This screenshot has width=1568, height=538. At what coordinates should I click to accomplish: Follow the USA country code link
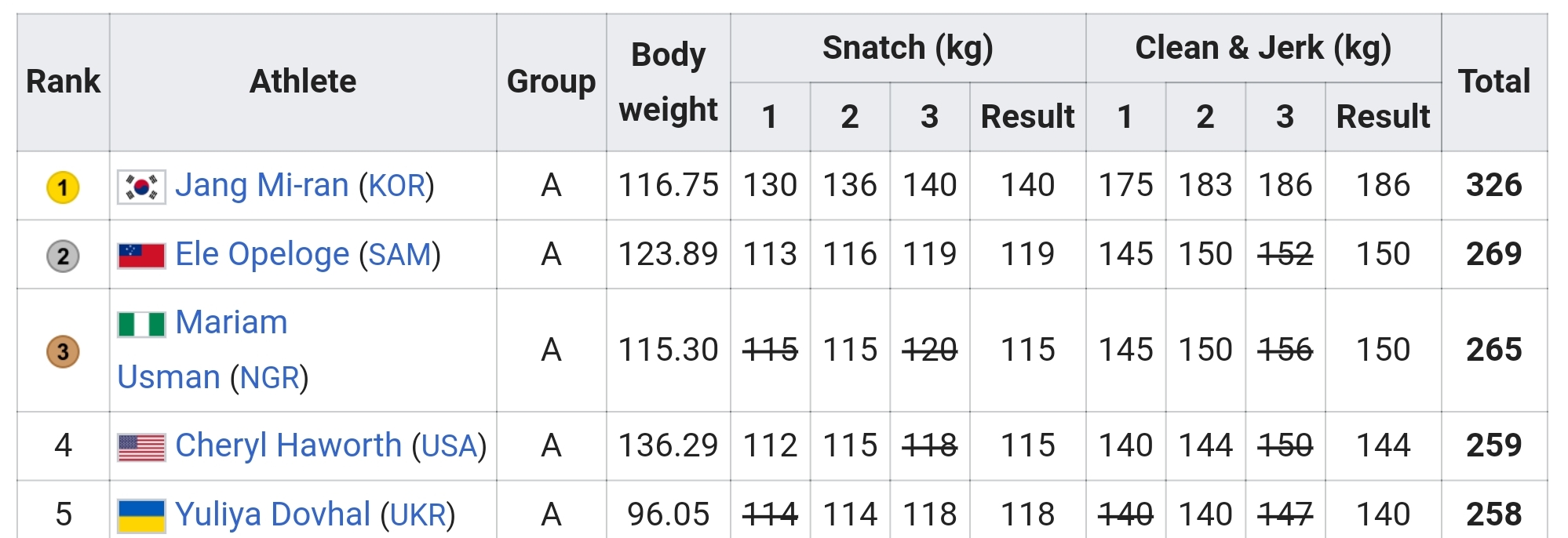(x=449, y=447)
